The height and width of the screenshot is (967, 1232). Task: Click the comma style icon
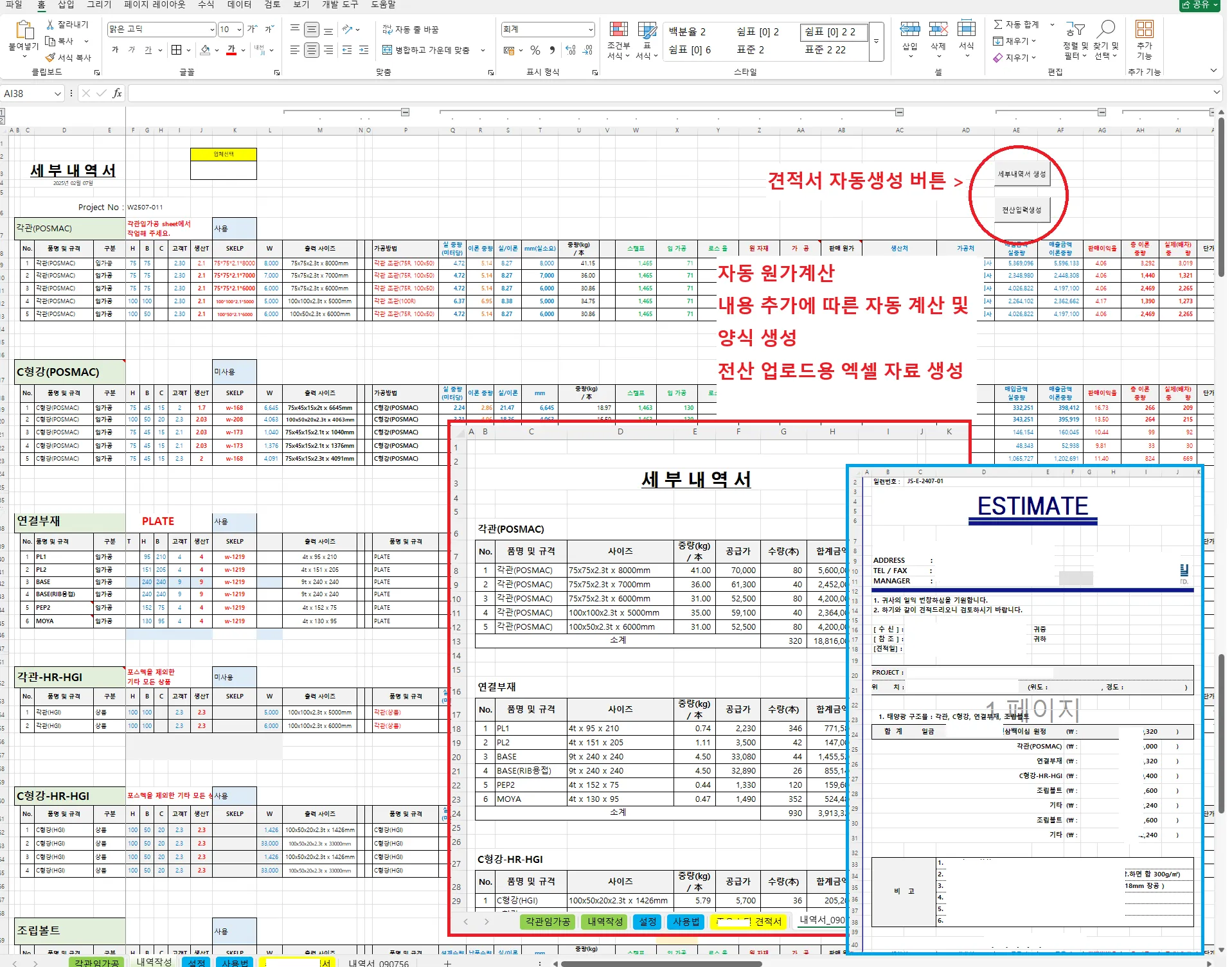552,50
